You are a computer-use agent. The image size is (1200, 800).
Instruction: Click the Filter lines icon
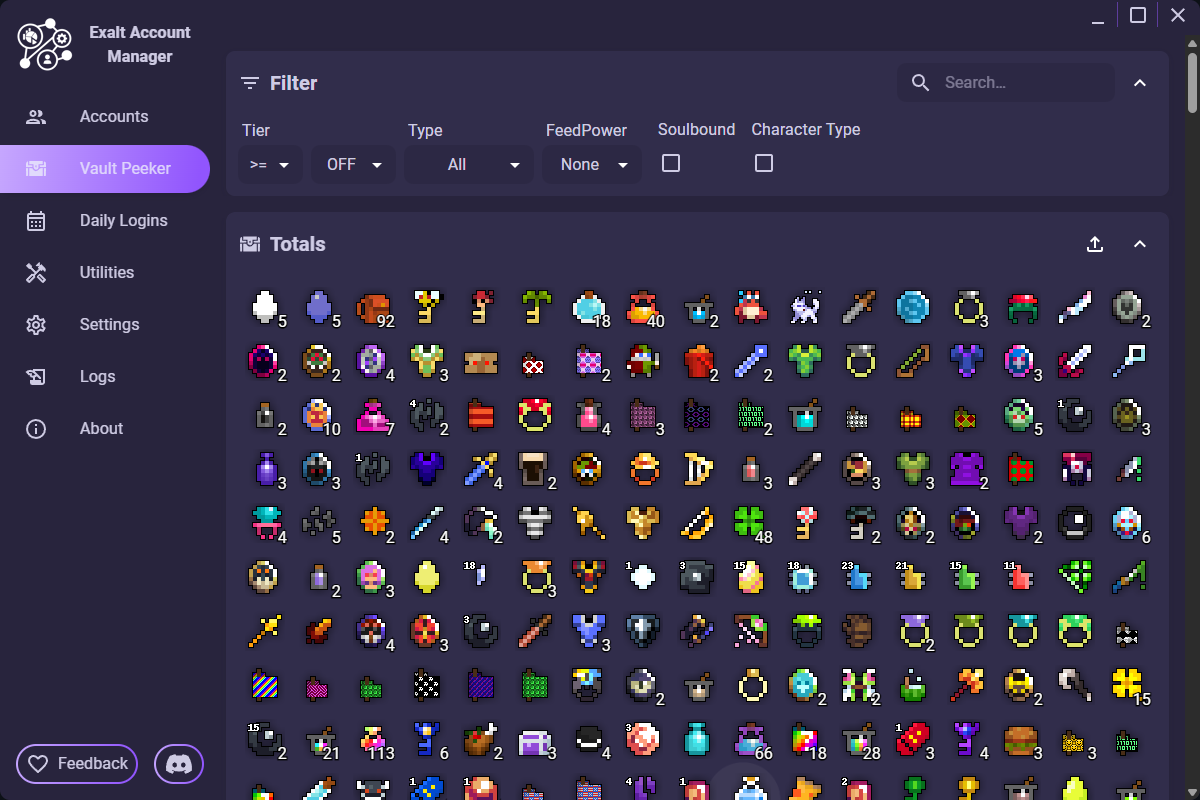point(250,83)
